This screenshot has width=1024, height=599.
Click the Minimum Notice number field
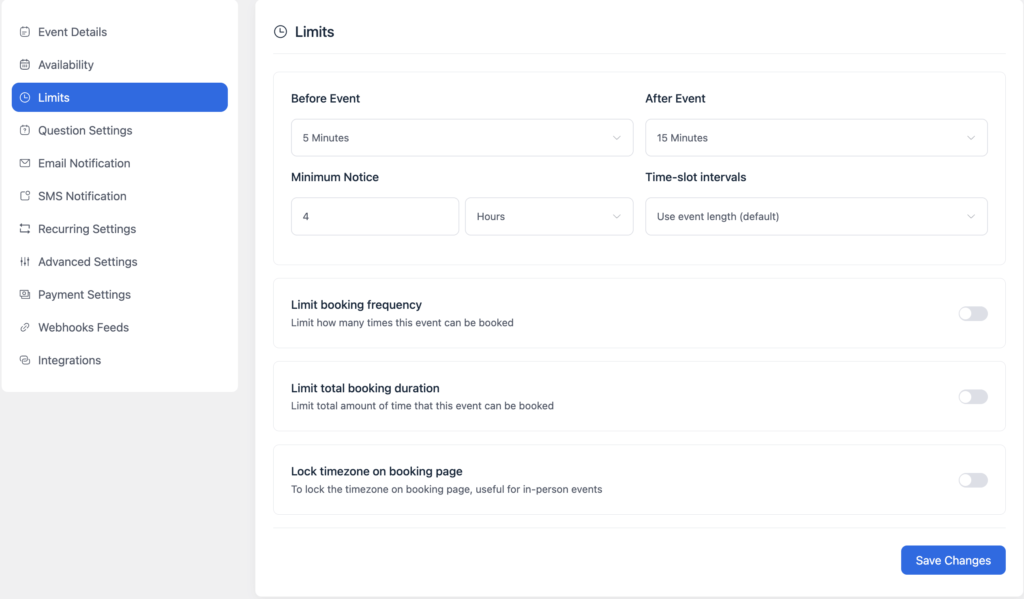tap(375, 216)
